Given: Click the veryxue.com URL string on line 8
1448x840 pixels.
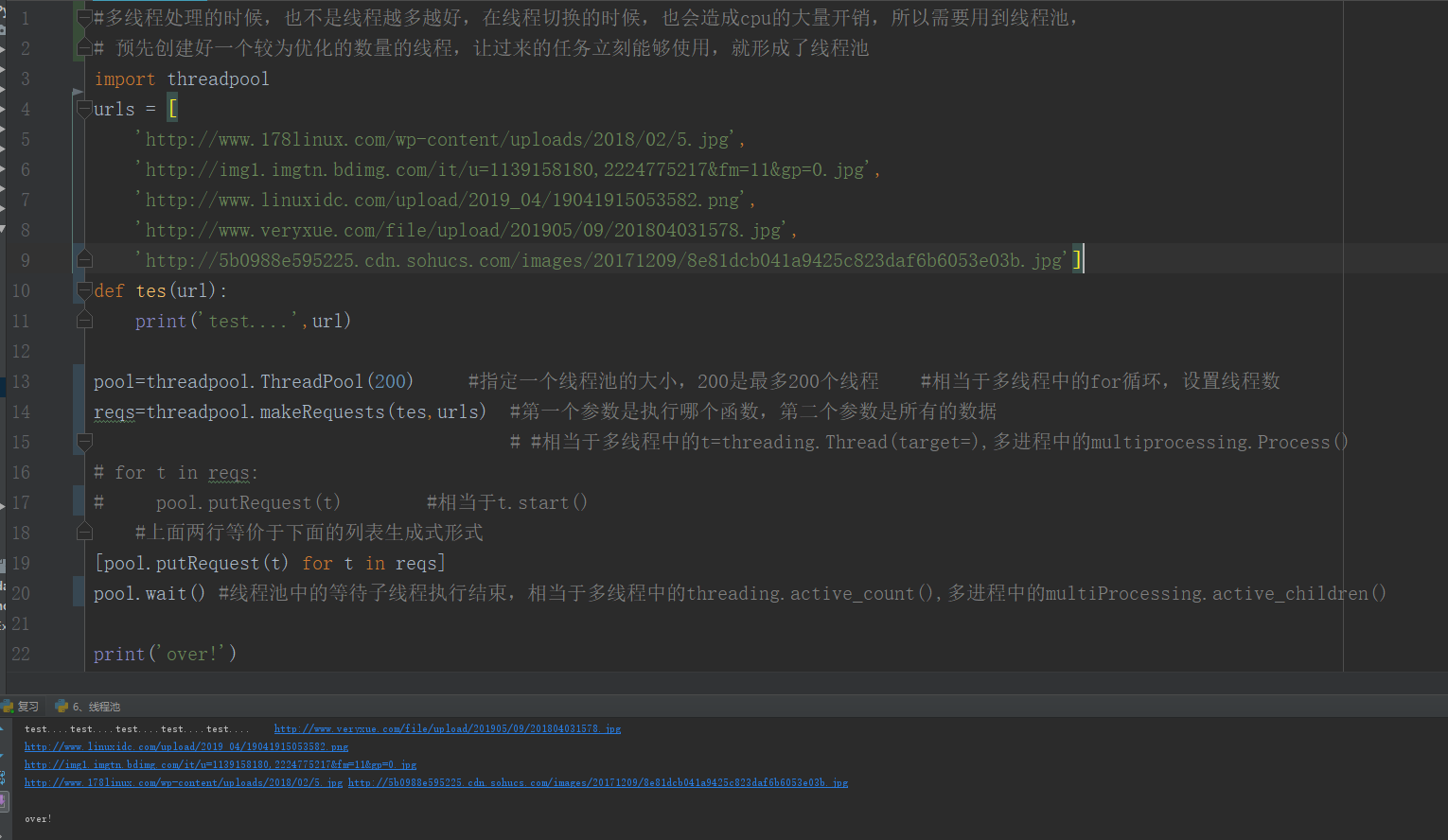Looking at the screenshot, I should 463,231.
